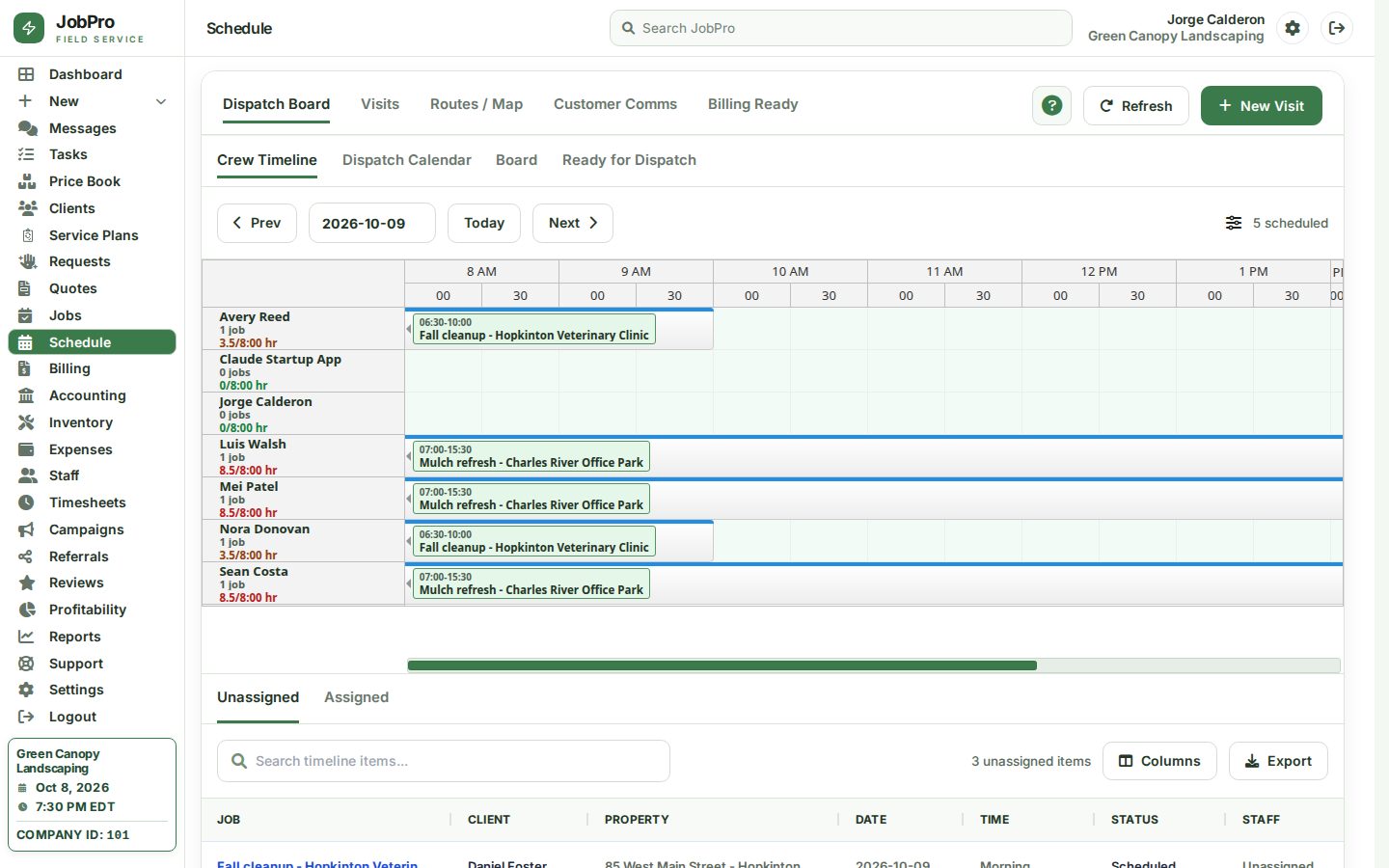Open timeline filter sliders icon
This screenshot has height=868, width=1389.
[1234, 223]
